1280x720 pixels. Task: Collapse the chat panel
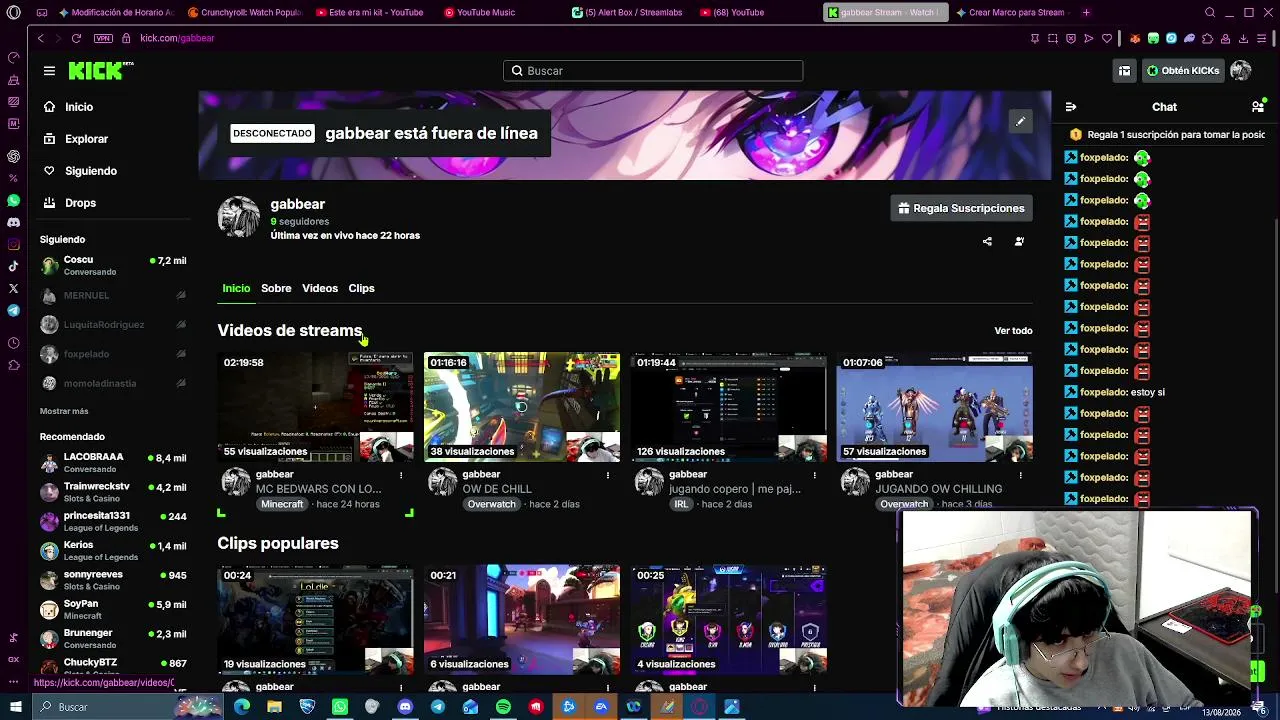1071,107
